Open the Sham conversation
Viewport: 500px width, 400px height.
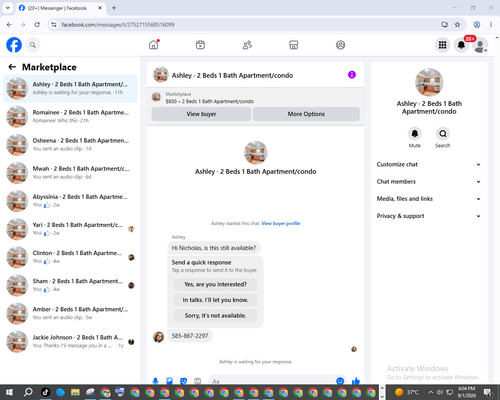pos(70,285)
